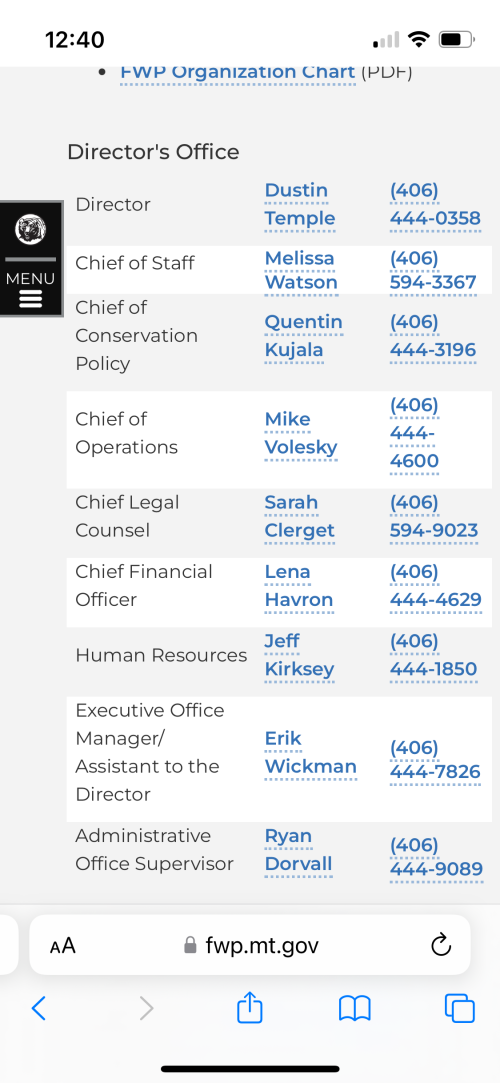Open Melissa Watson's contact link
The width and height of the screenshot is (500, 1083).
pos(301,270)
